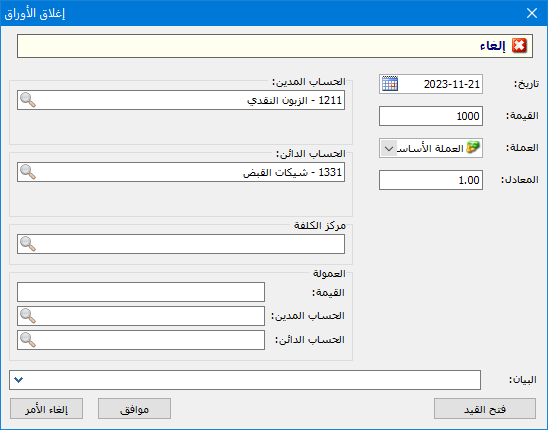The width and height of the screenshot is (548, 430).
Task: Click the commission credit account search magnifier
Action: (28, 340)
